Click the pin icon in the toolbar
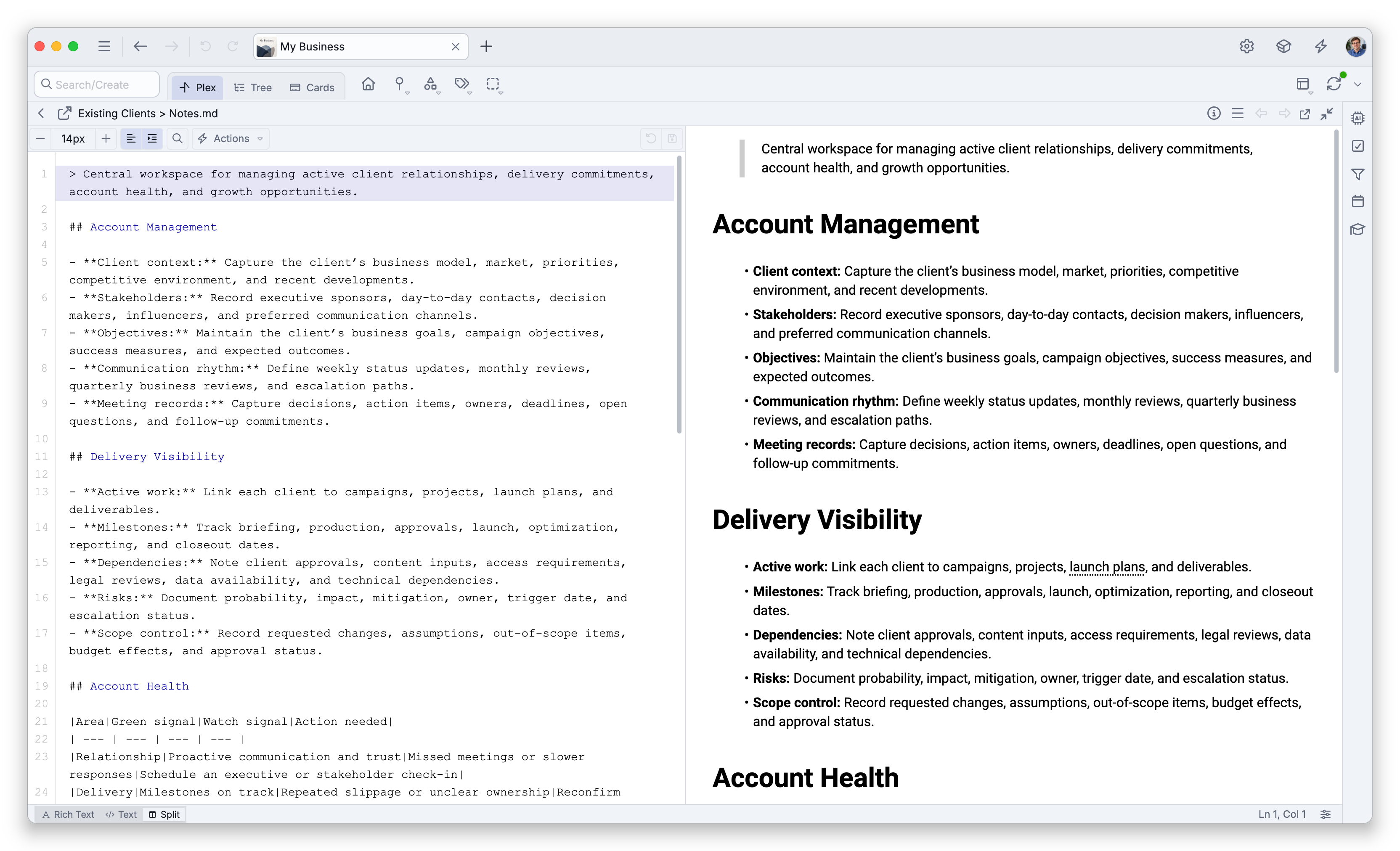 coord(400,85)
